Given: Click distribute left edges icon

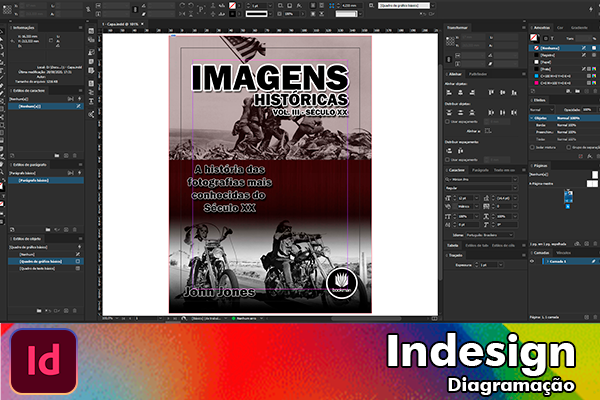Looking at the screenshot, I should click(x=491, y=113).
